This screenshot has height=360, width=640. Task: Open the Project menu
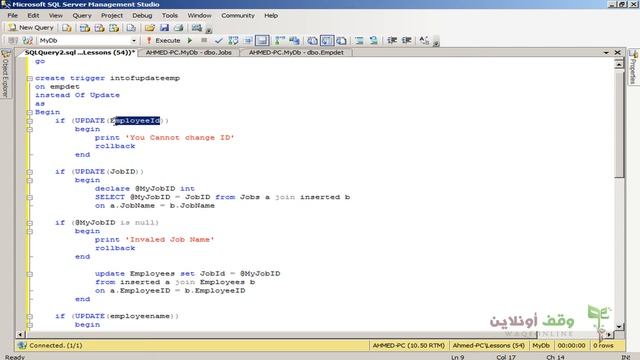coord(112,16)
